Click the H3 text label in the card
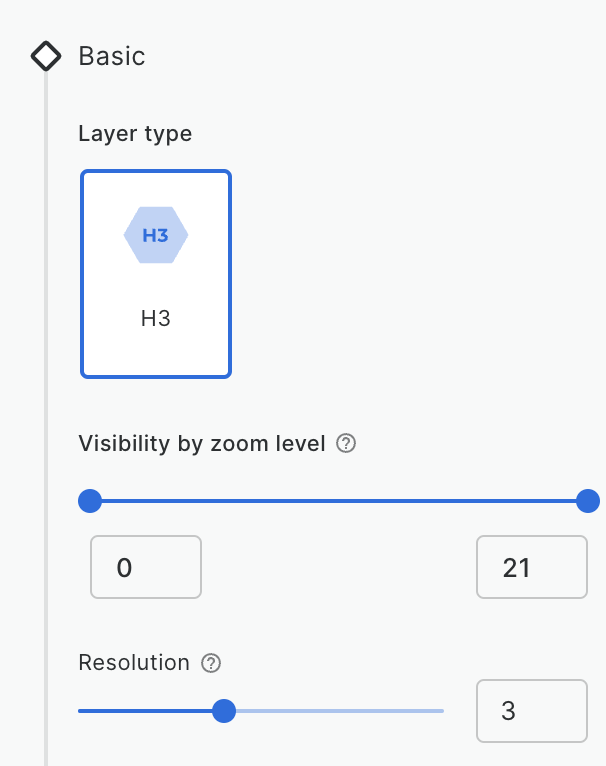The width and height of the screenshot is (606, 766). pos(156,319)
